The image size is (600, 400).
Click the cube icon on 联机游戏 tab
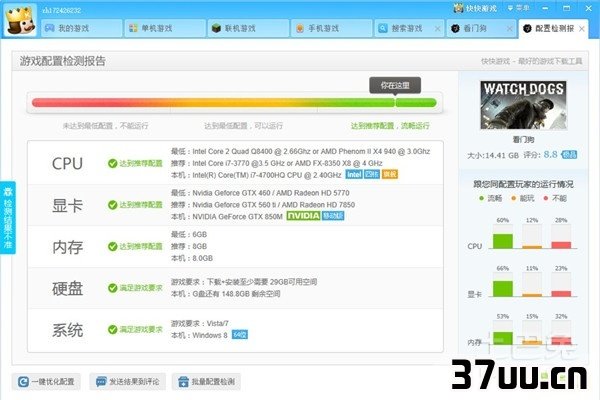(x=216, y=28)
